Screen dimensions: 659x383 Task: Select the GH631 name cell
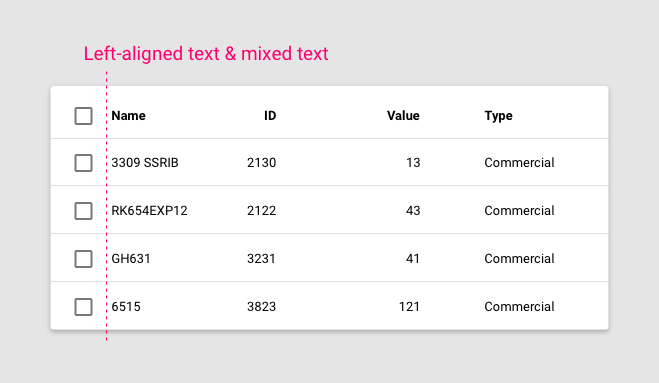(131, 259)
